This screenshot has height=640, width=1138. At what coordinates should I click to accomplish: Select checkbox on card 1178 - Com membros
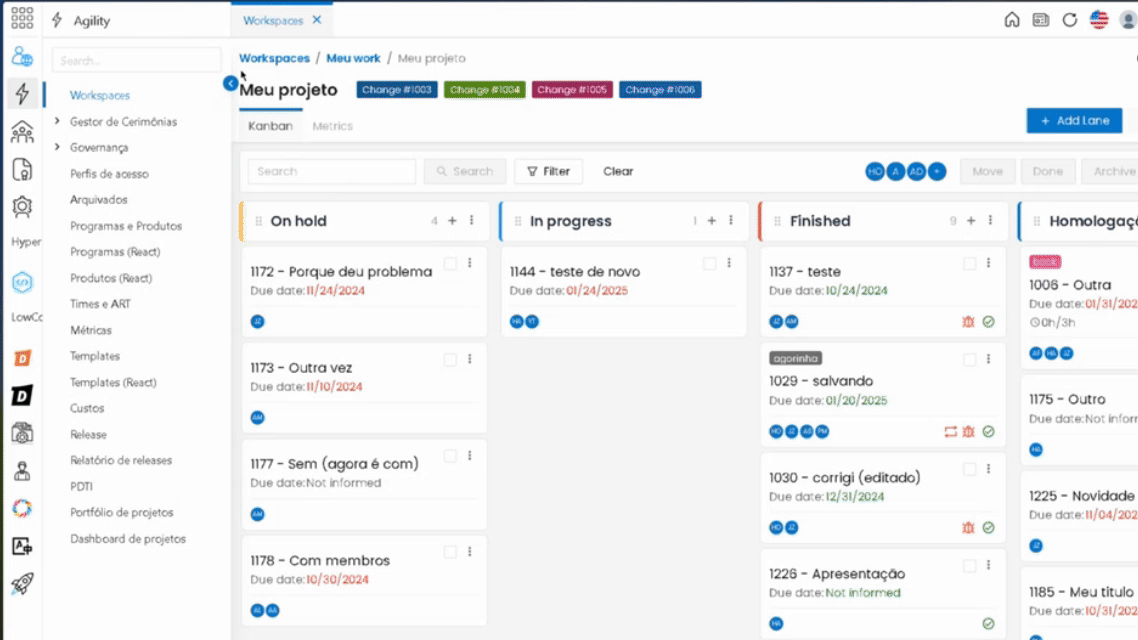(450, 552)
